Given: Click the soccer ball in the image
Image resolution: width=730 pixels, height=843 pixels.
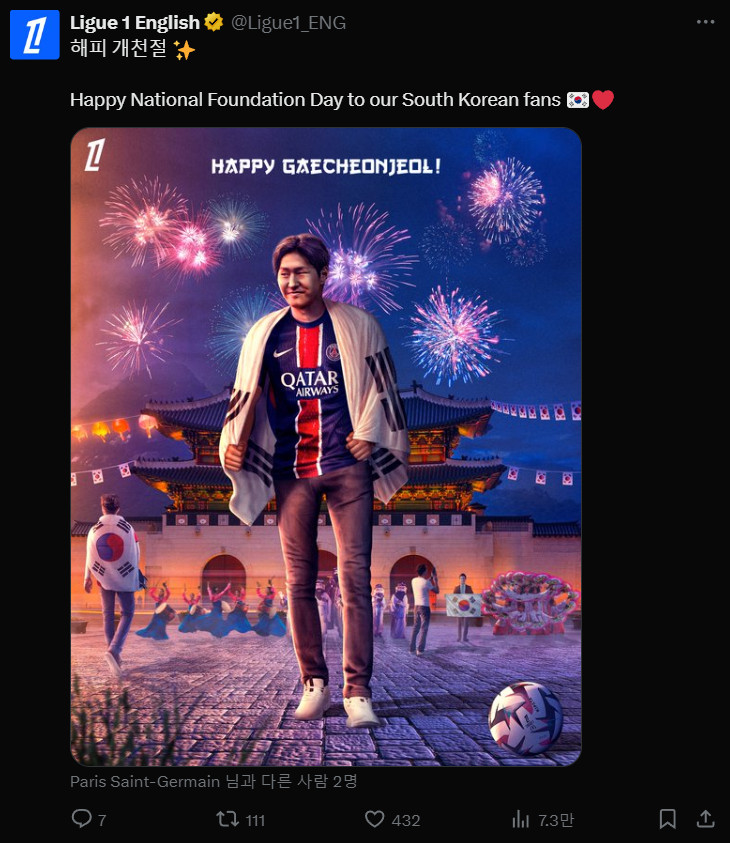Looking at the screenshot, I should 525,718.
